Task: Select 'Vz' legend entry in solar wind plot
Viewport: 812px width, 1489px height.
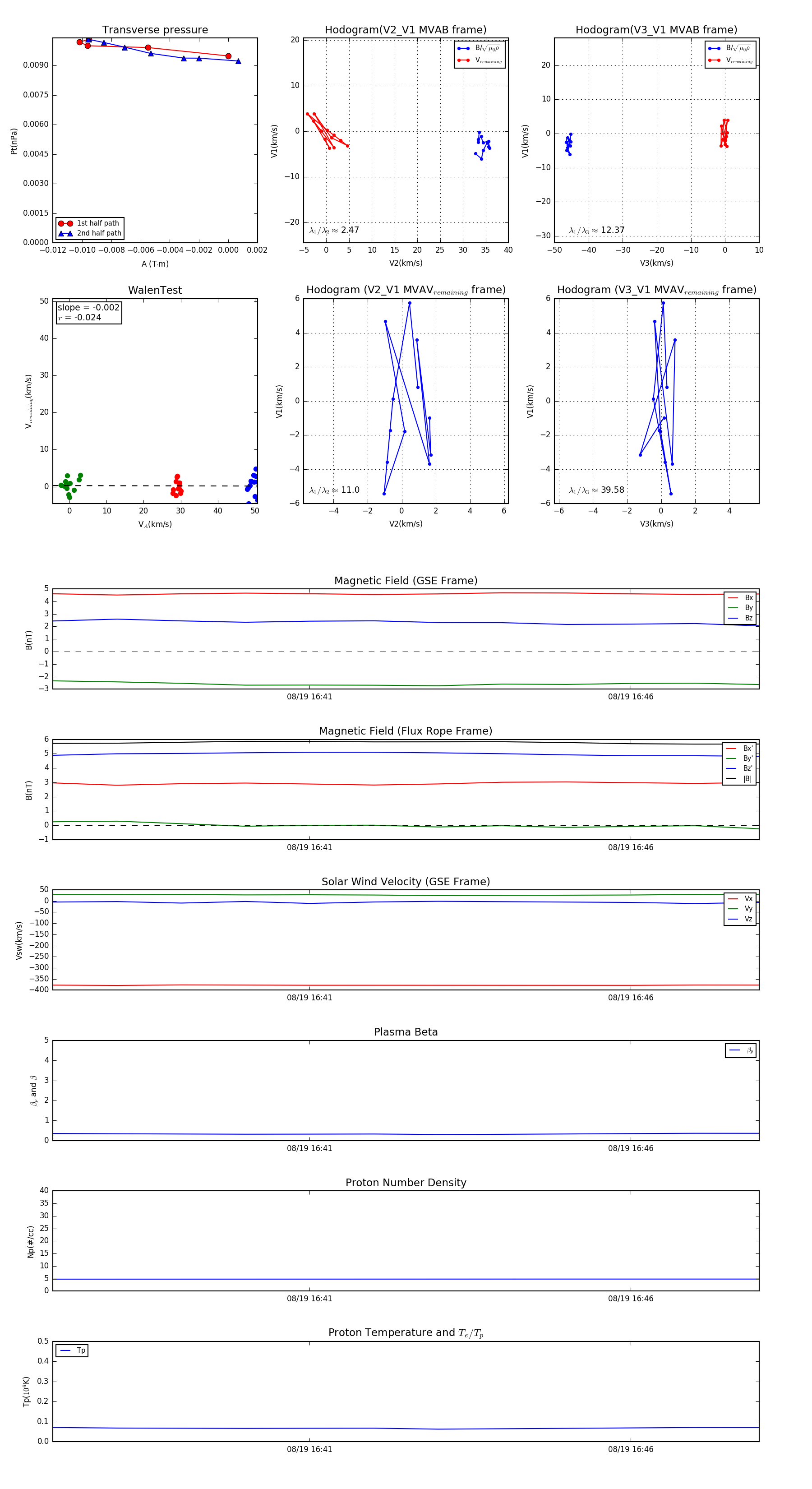Action: pyautogui.click(x=740, y=919)
